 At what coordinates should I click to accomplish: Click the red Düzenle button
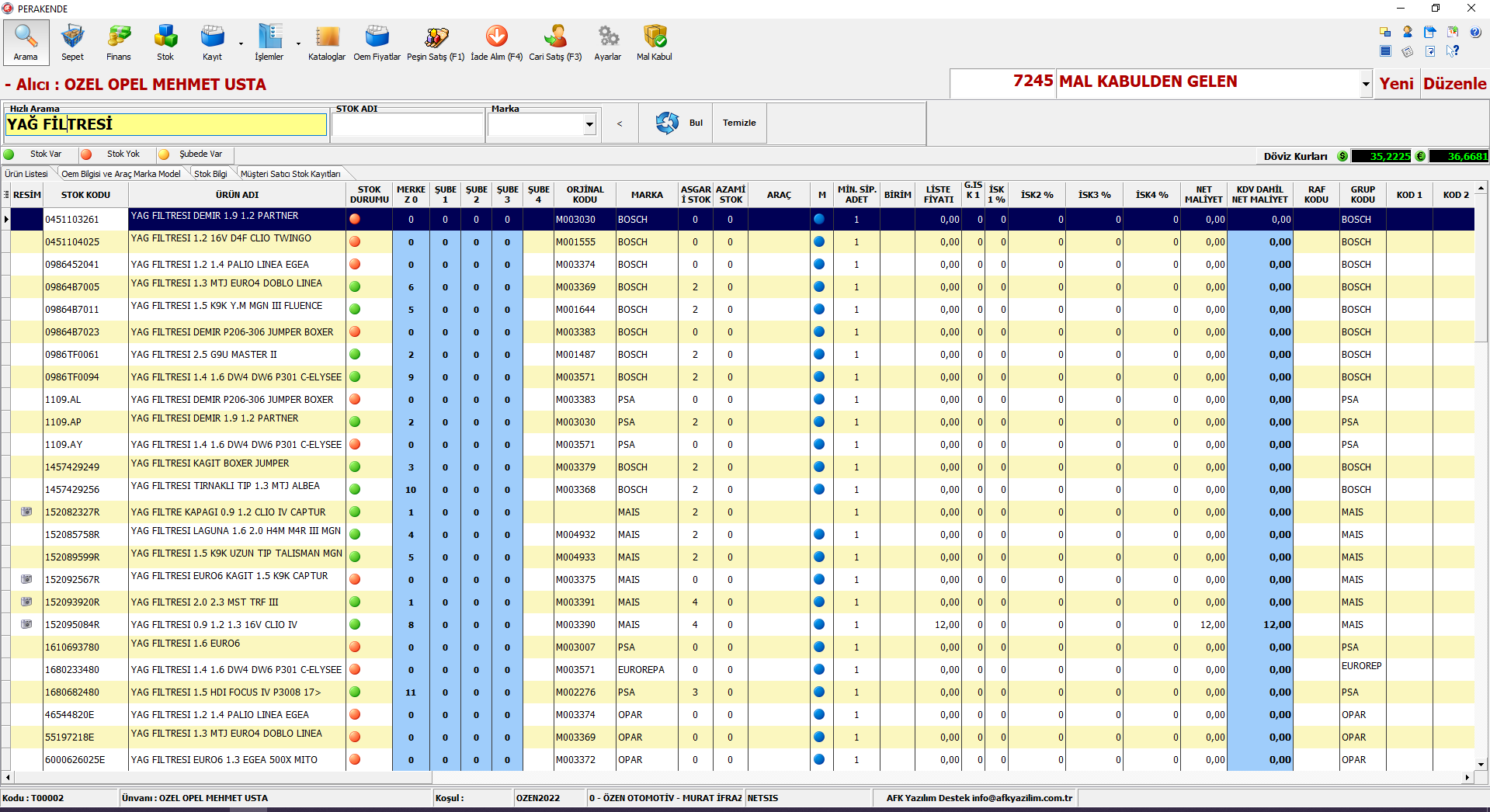(x=1454, y=84)
